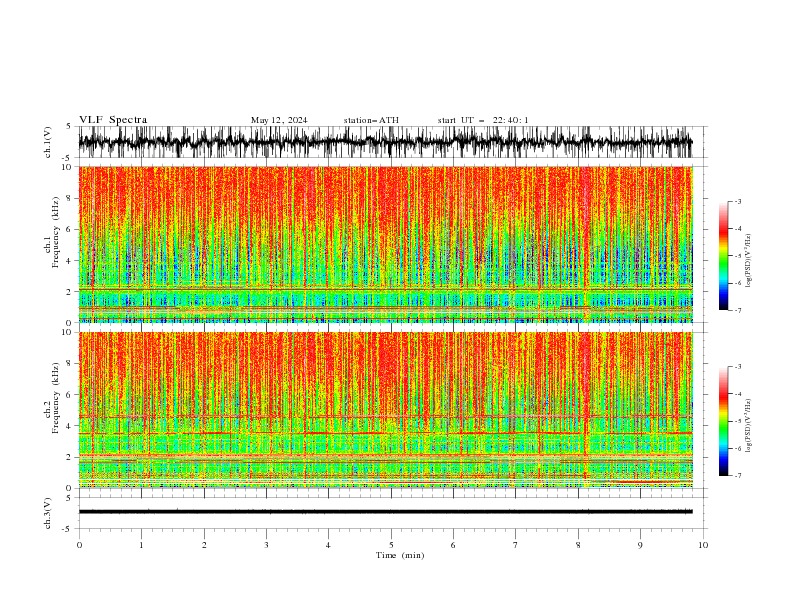
Task: Click time axis tick label '6'
Action: [453, 545]
